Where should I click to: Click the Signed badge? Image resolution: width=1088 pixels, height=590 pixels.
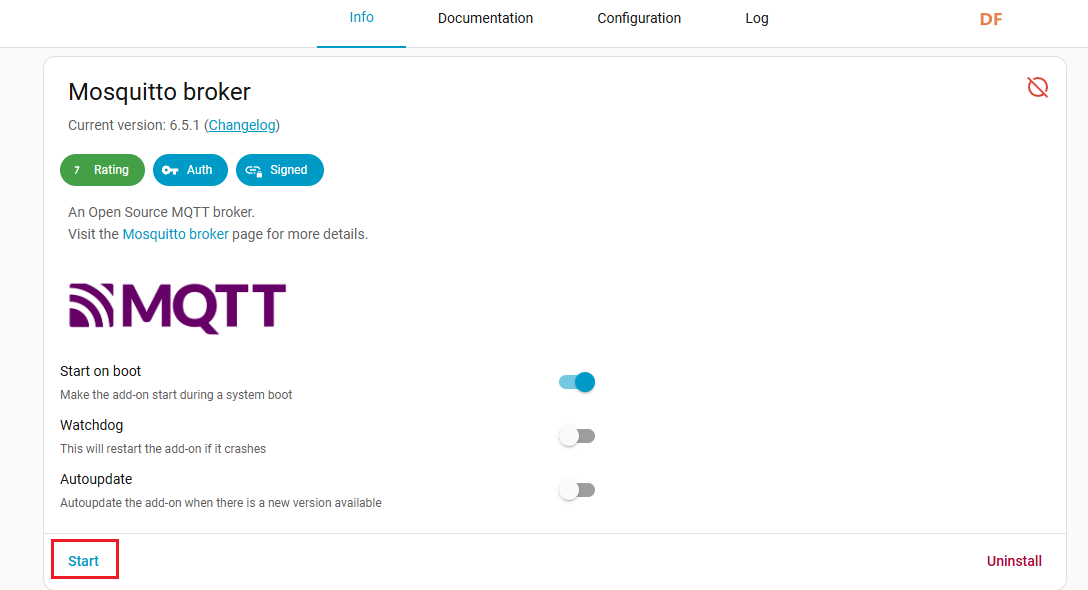280,170
